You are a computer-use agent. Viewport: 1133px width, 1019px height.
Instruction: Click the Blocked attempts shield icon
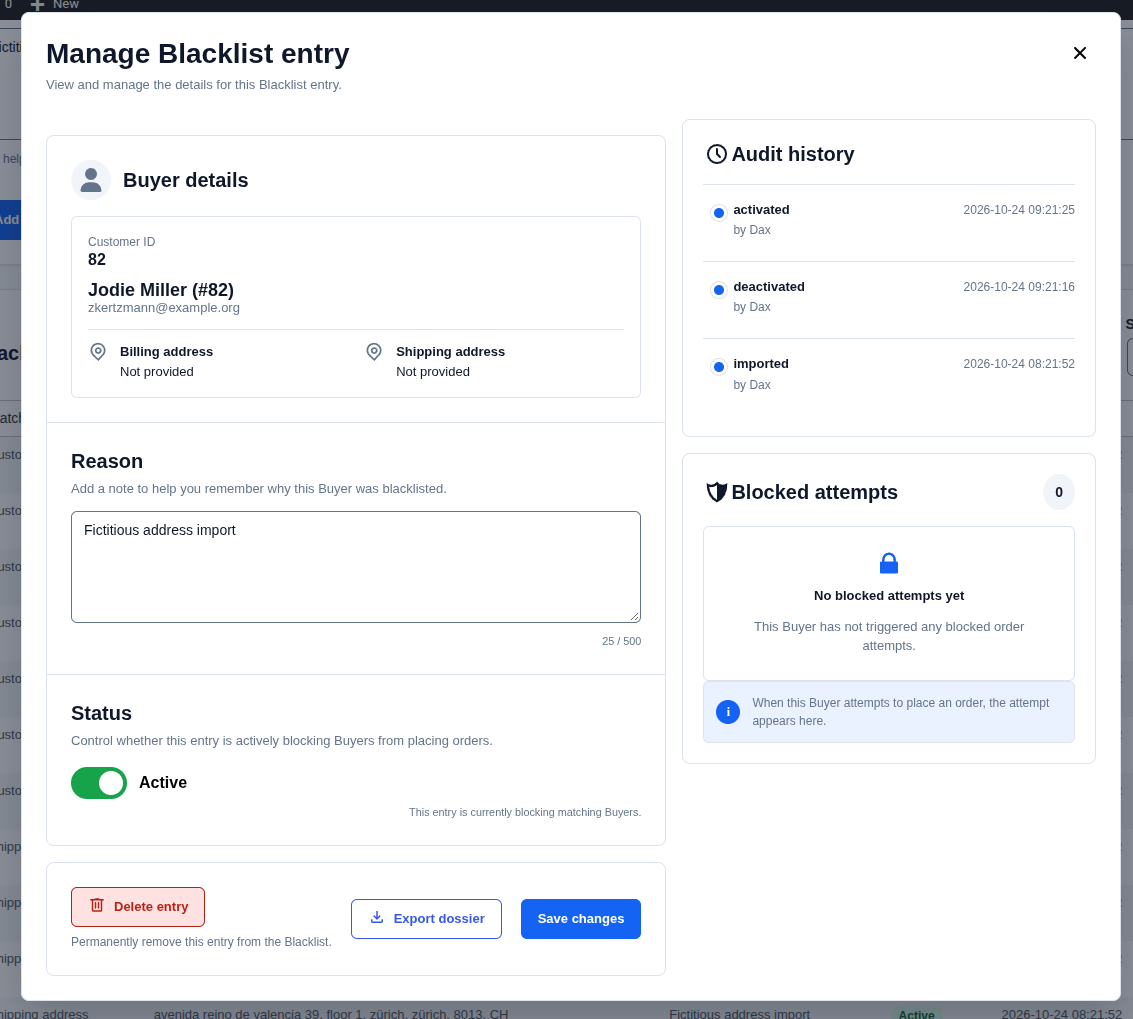716,492
